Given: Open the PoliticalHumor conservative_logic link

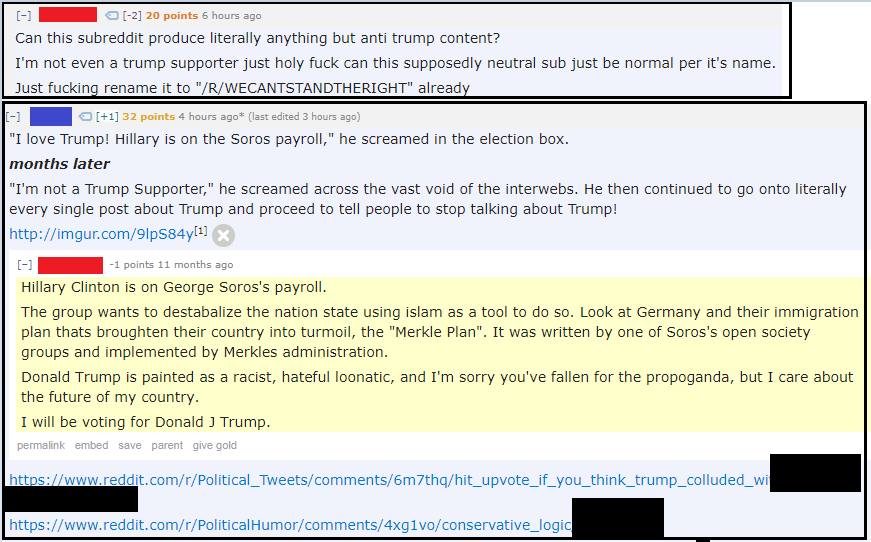Looking at the screenshot, I should coord(291,525).
